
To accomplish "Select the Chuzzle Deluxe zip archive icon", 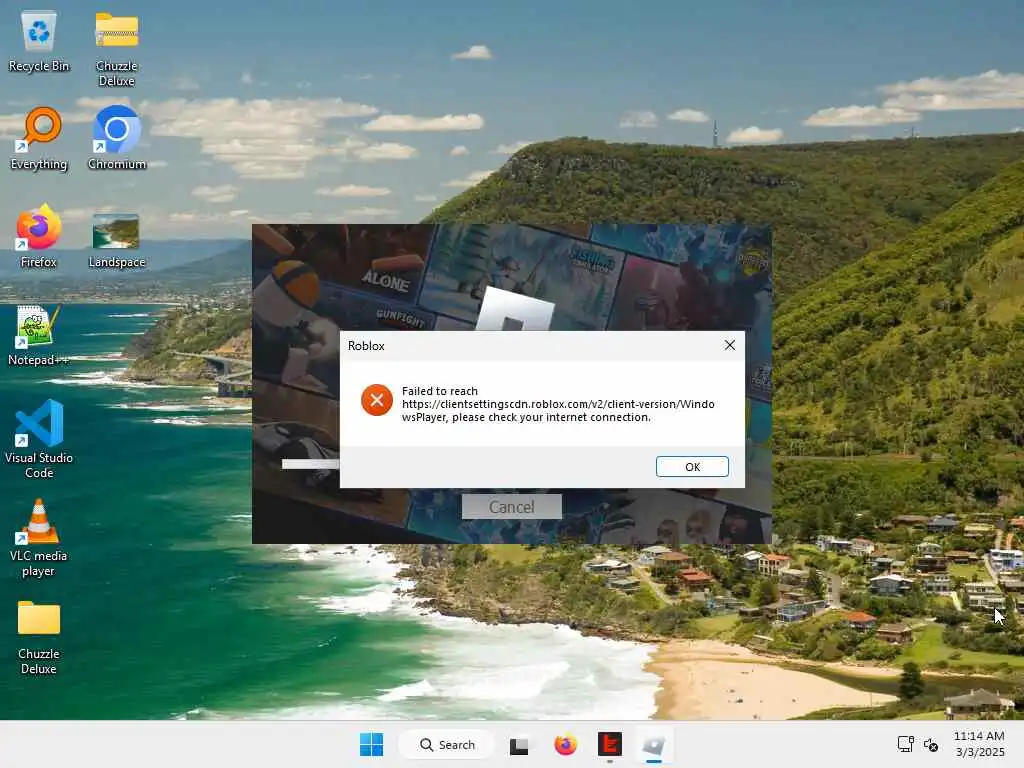I will pyautogui.click(x=116, y=49).
